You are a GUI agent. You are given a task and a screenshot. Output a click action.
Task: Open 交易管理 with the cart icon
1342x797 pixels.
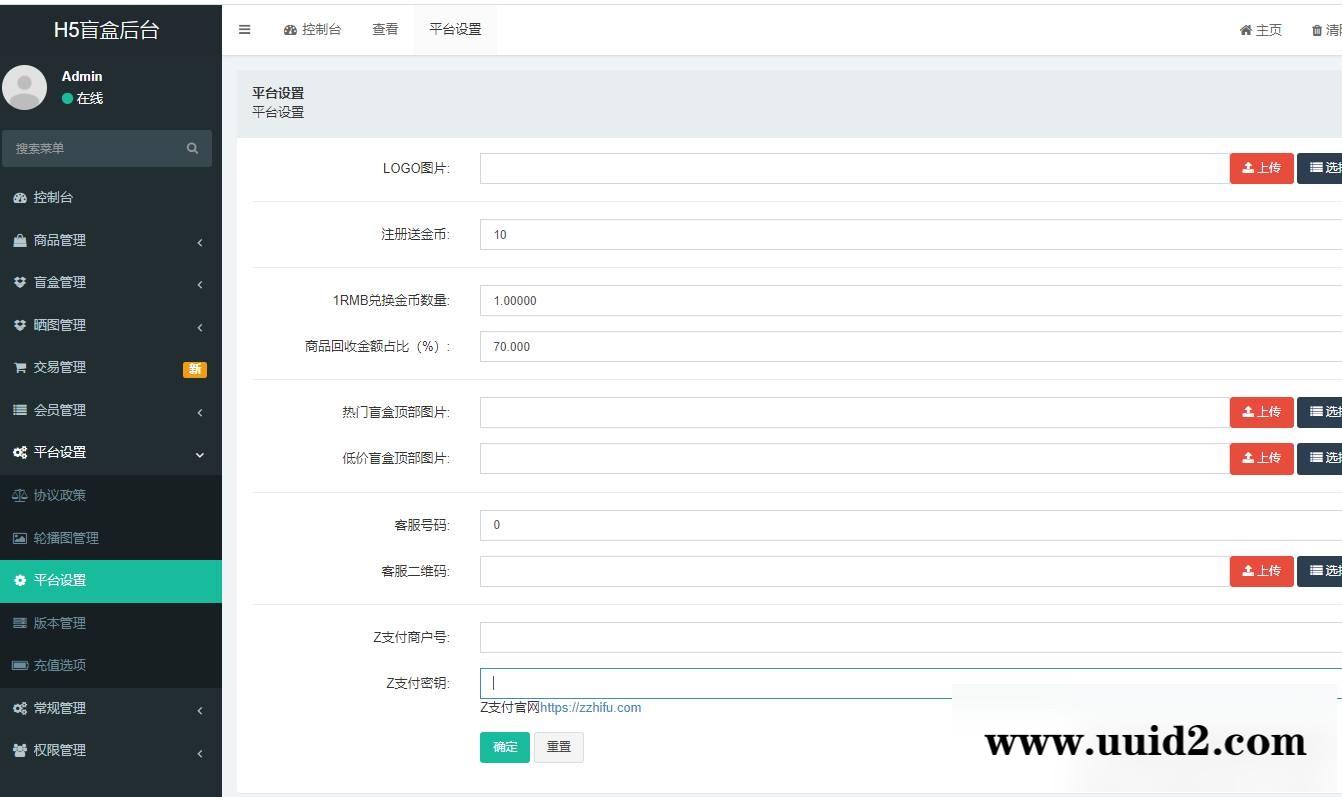[x=59, y=368]
